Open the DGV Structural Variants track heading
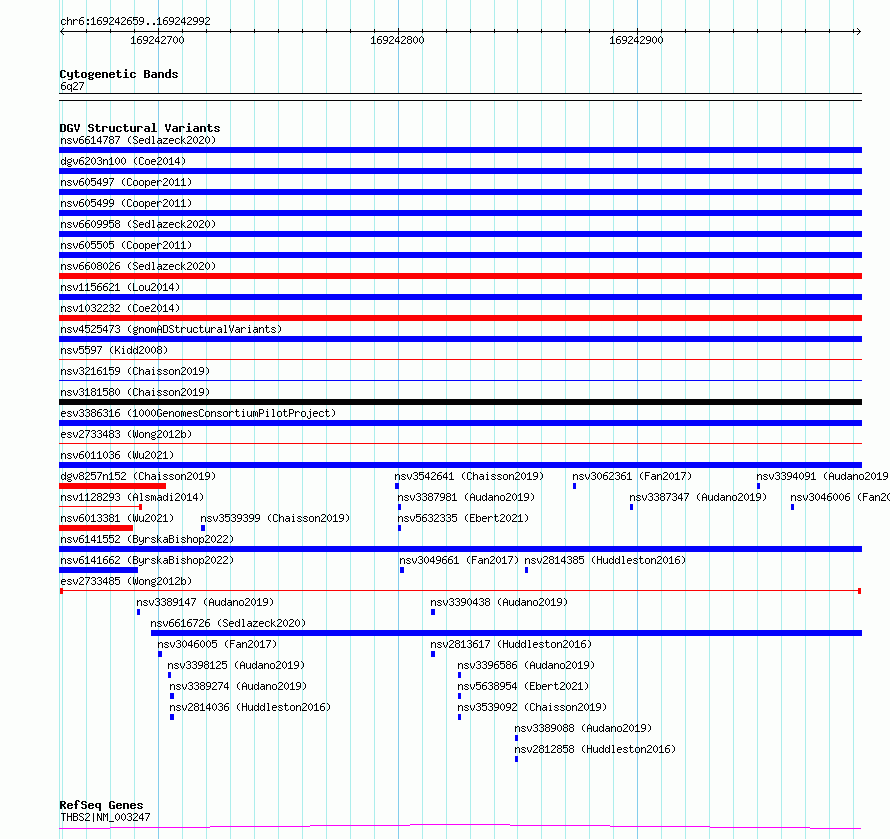This screenshot has width=890, height=839. click(140, 128)
